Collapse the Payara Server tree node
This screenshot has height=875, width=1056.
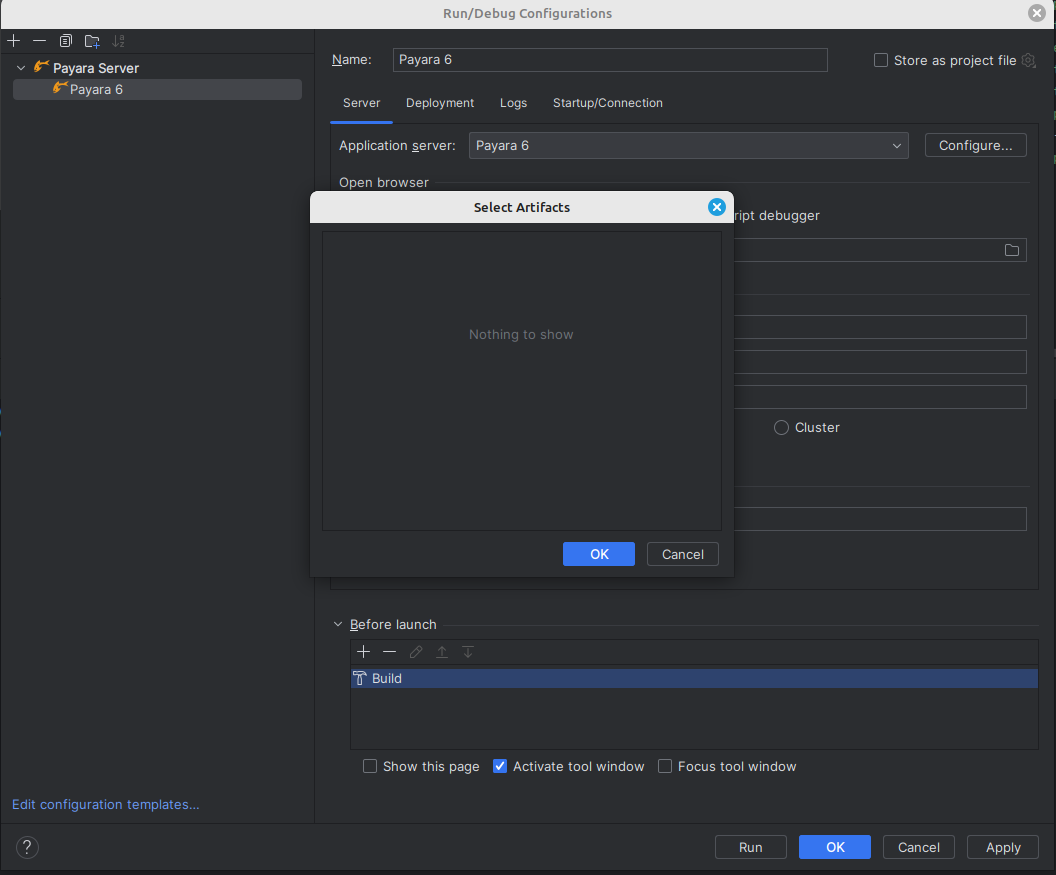(21, 68)
